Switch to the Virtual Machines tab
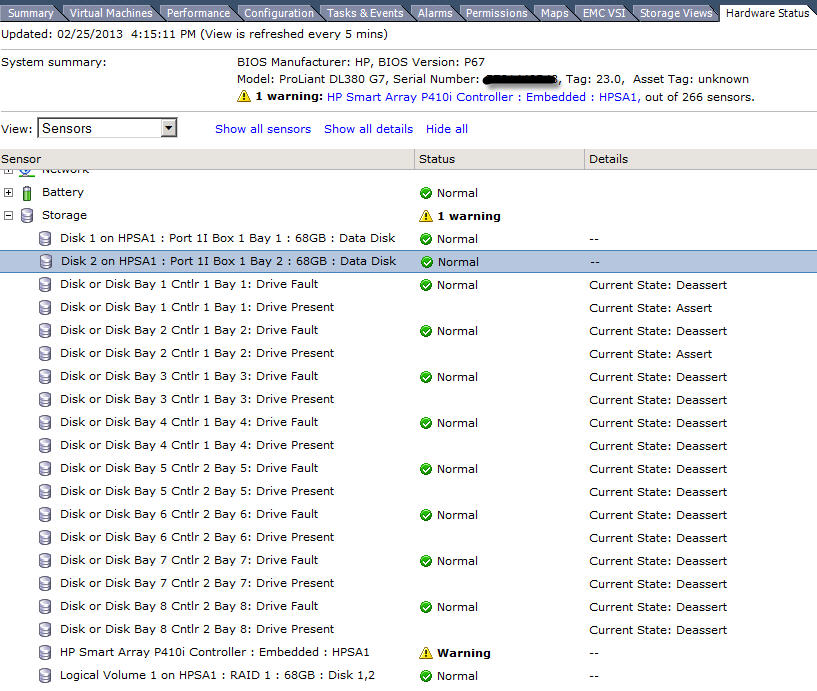The width and height of the screenshot is (817, 691). (111, 13)
